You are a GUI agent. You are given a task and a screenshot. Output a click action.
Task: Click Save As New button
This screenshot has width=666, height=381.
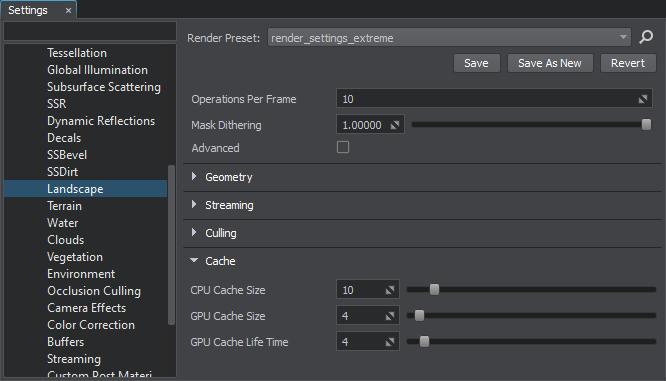pyautogui.click(x=550, y=63)
